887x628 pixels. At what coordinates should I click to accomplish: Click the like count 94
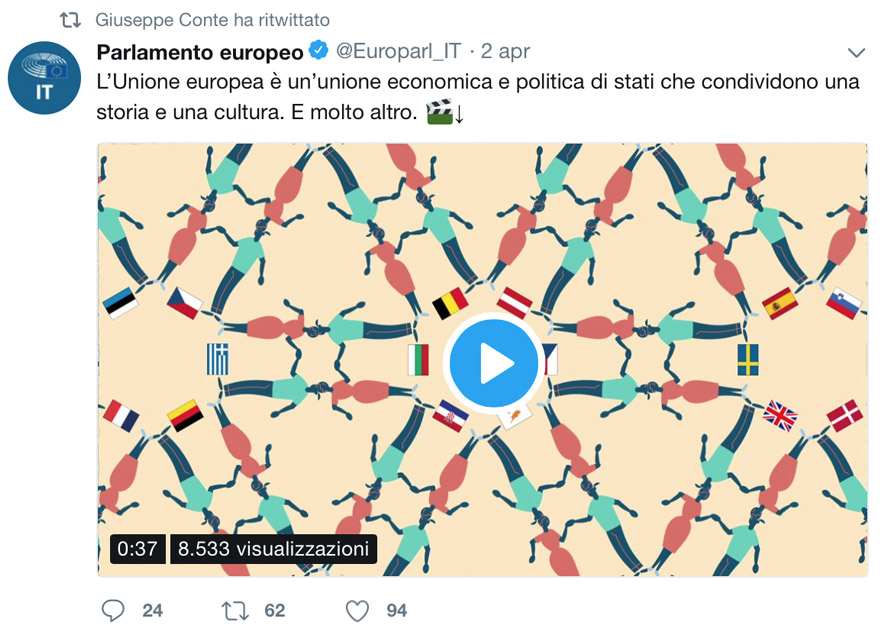point(396,610)
